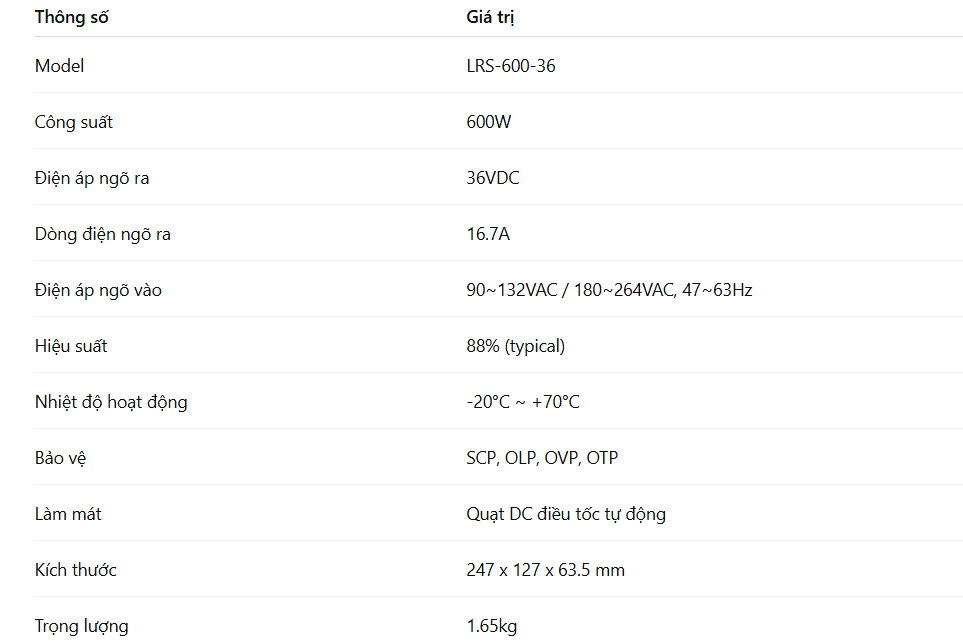Select the 88% (typical) efficiency value
The width and height of the screenshot is (963, 642).
(x=515, y=346)
